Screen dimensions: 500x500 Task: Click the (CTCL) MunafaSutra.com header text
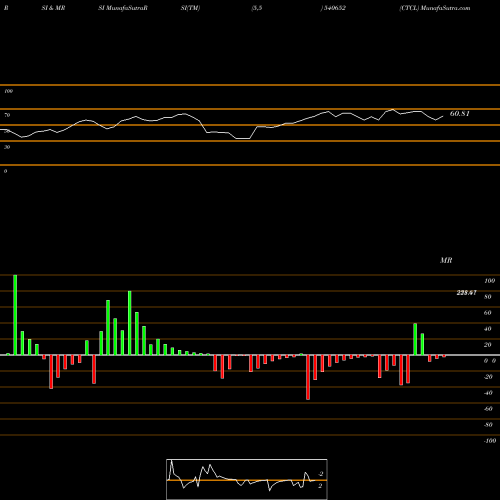click(435, 8)
